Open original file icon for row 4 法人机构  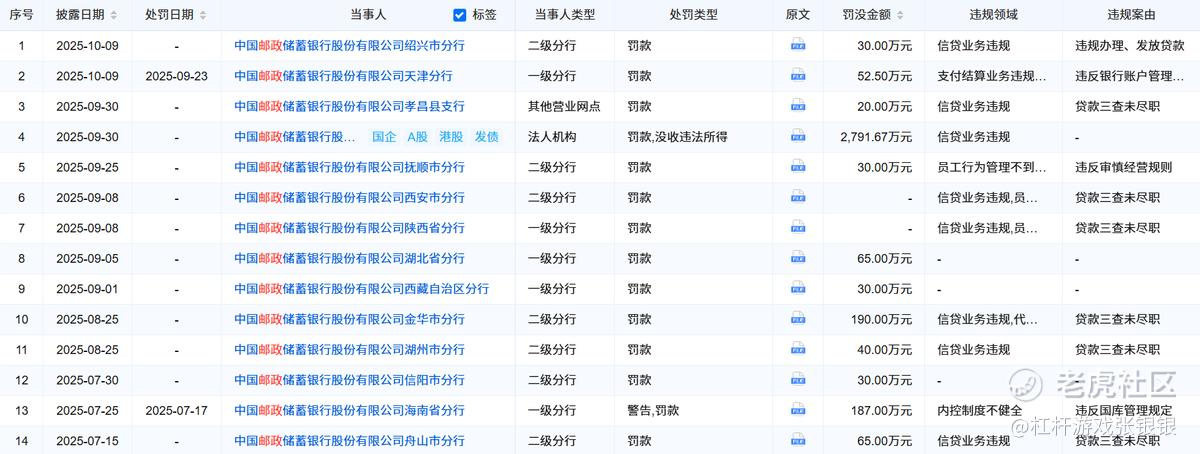(x=798, y=137)
